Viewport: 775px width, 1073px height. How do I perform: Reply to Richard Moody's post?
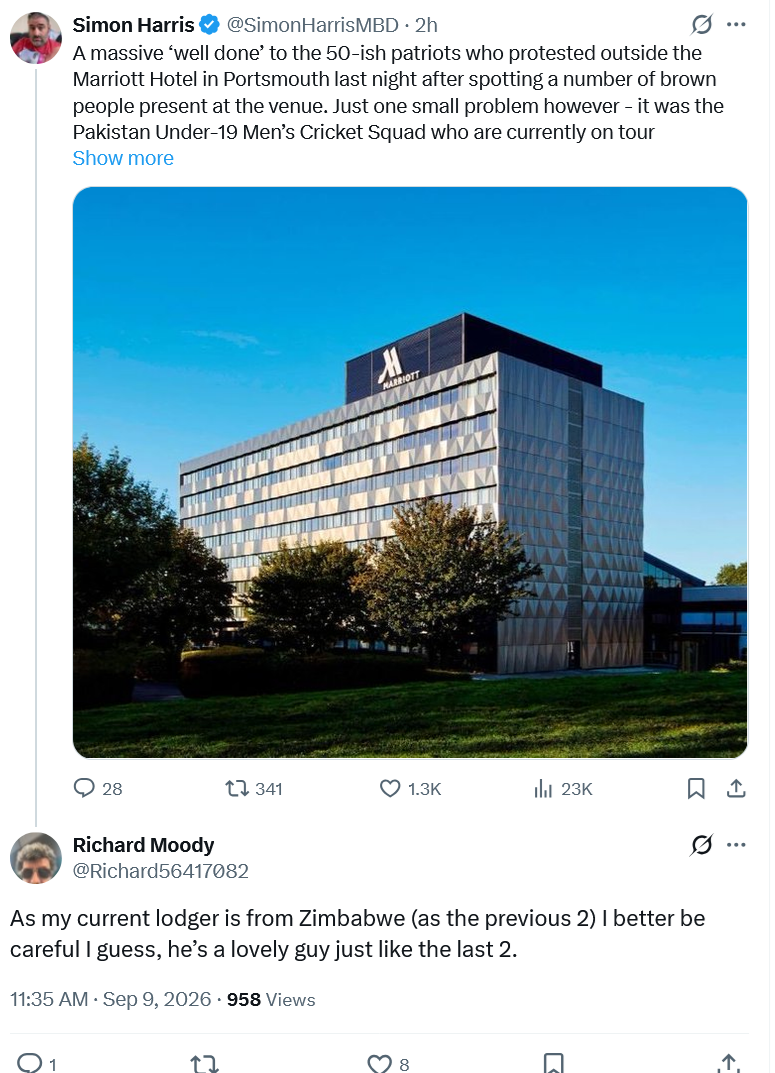pos(36,1063)
